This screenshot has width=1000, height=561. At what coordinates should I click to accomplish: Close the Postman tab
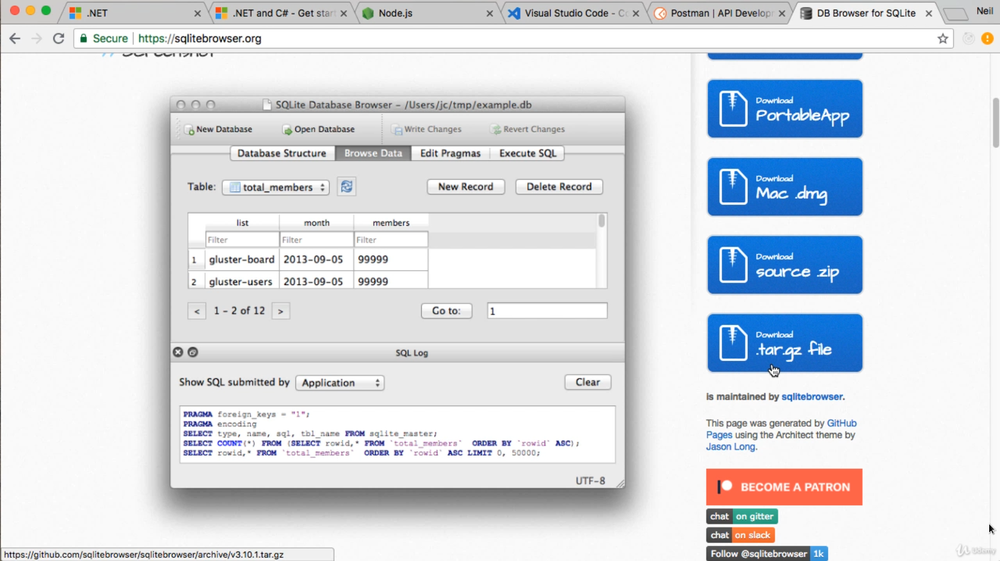(782, 13)
